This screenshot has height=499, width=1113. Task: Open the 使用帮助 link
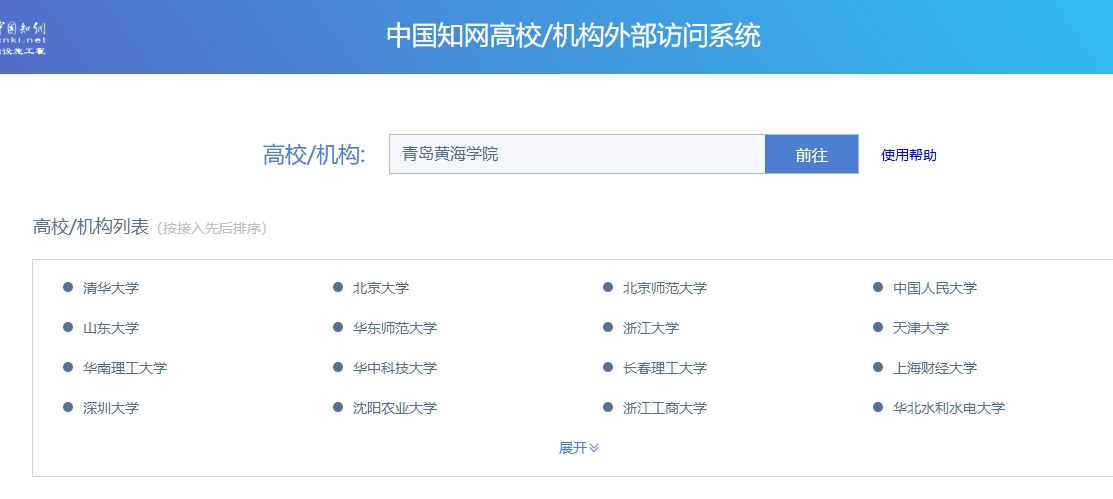click(x=908, y=155)
